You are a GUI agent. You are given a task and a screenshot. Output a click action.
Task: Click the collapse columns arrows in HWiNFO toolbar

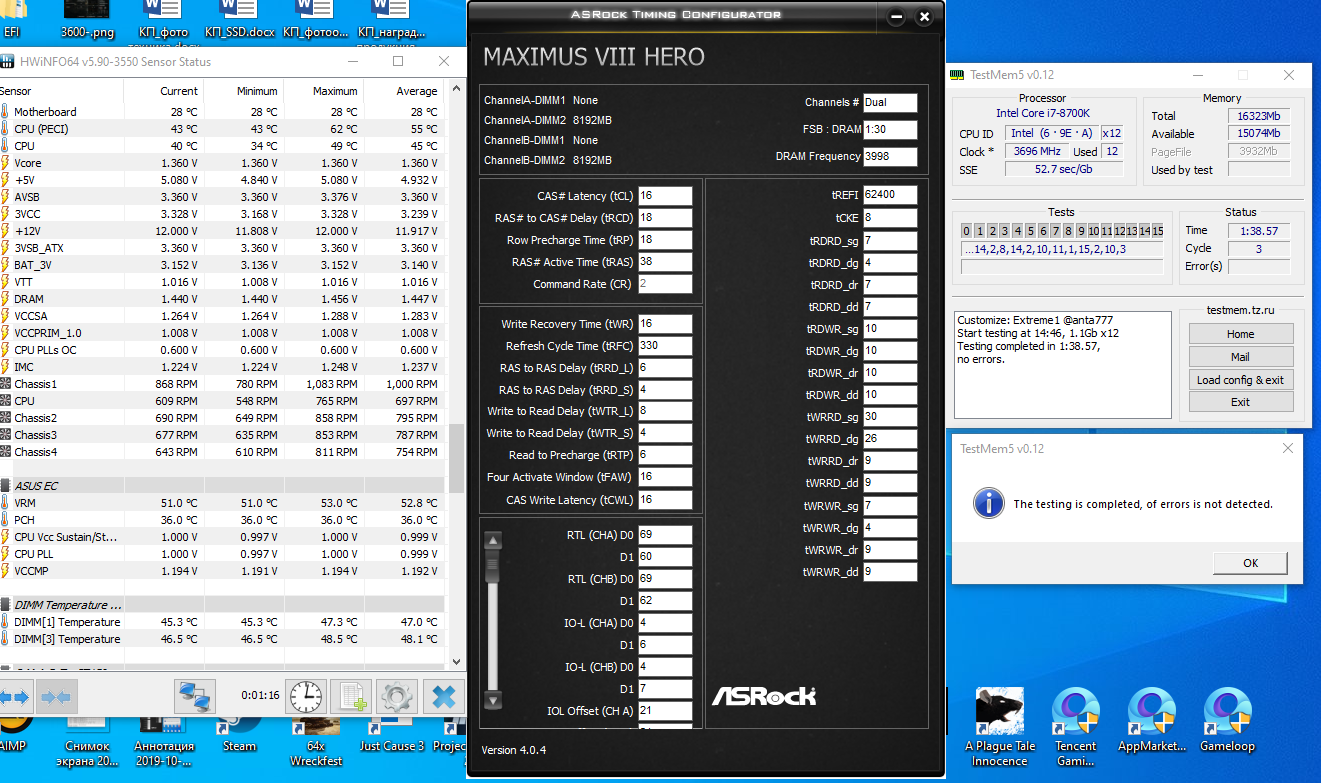click(55, 695)
